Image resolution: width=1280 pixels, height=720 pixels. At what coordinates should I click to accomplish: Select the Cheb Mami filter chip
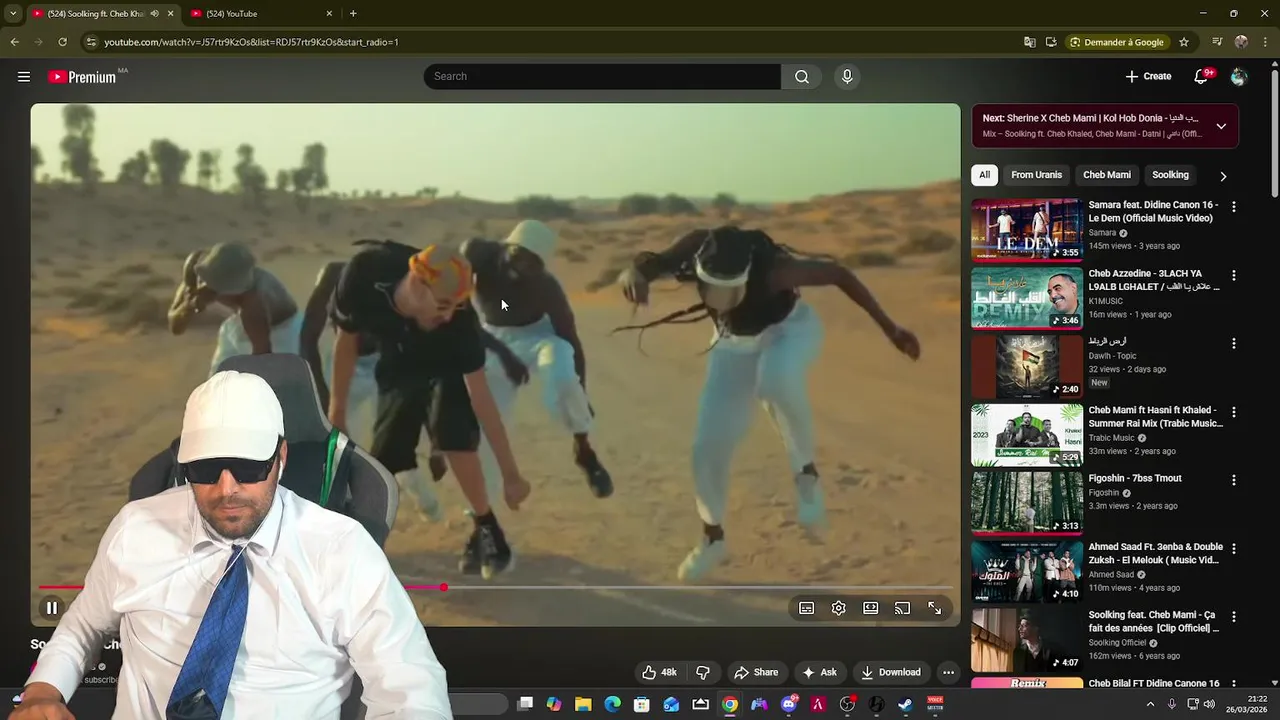pyautogui.click(x=1107, y=175)
